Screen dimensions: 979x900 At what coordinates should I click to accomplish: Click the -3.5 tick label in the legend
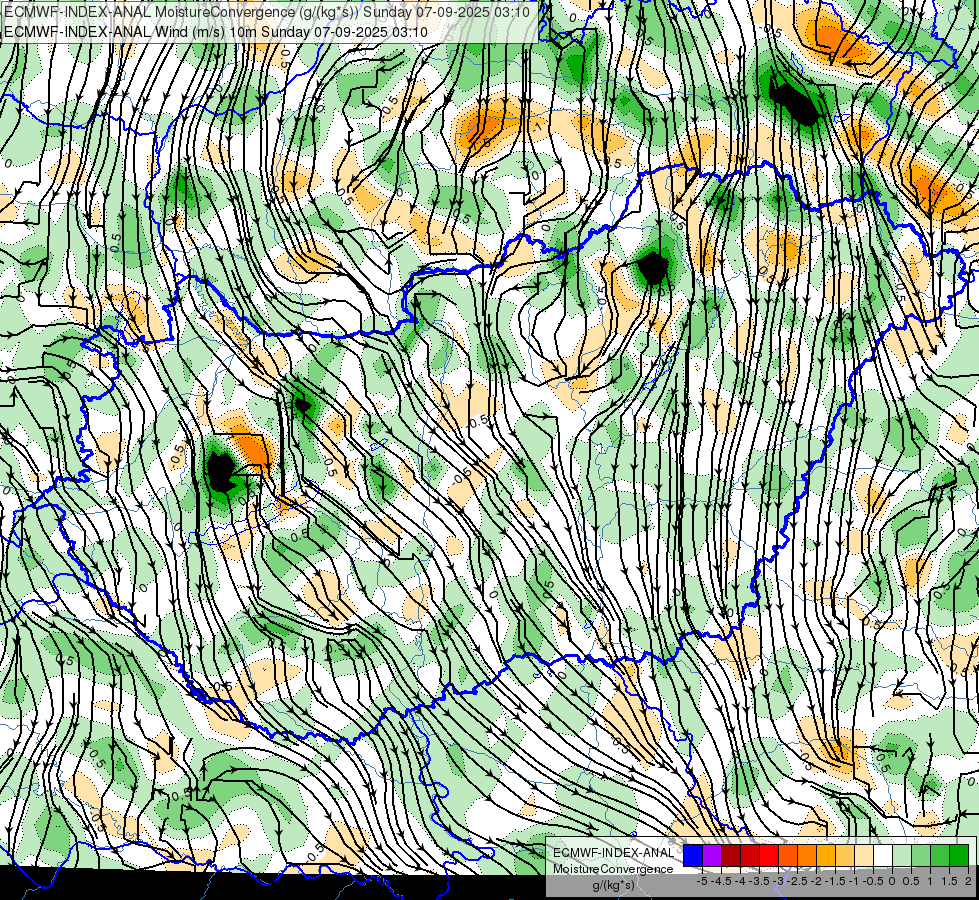click(759, 881)
